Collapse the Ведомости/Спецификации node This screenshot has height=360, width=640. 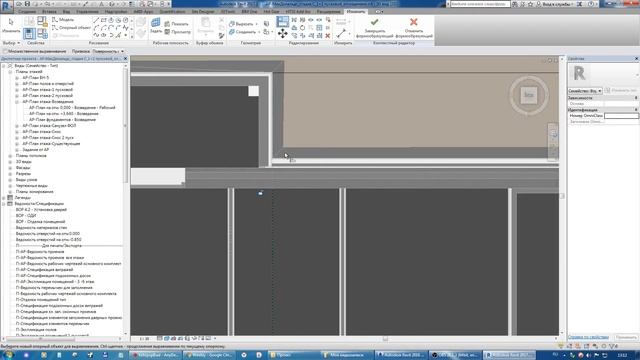[4, 204]
